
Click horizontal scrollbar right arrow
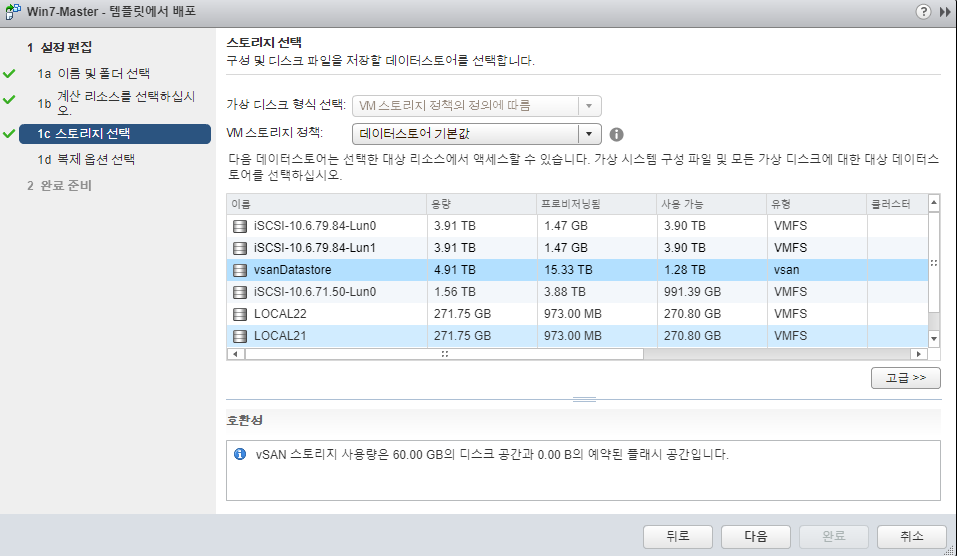click(x=919, y=354)
